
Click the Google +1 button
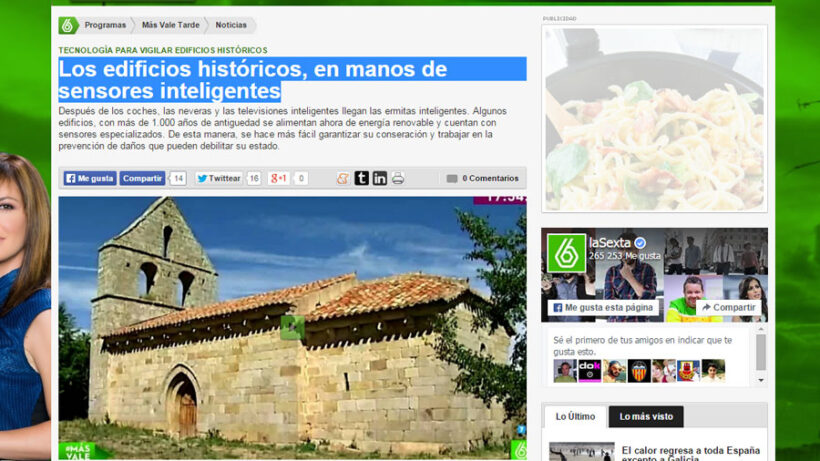[279, 178]
